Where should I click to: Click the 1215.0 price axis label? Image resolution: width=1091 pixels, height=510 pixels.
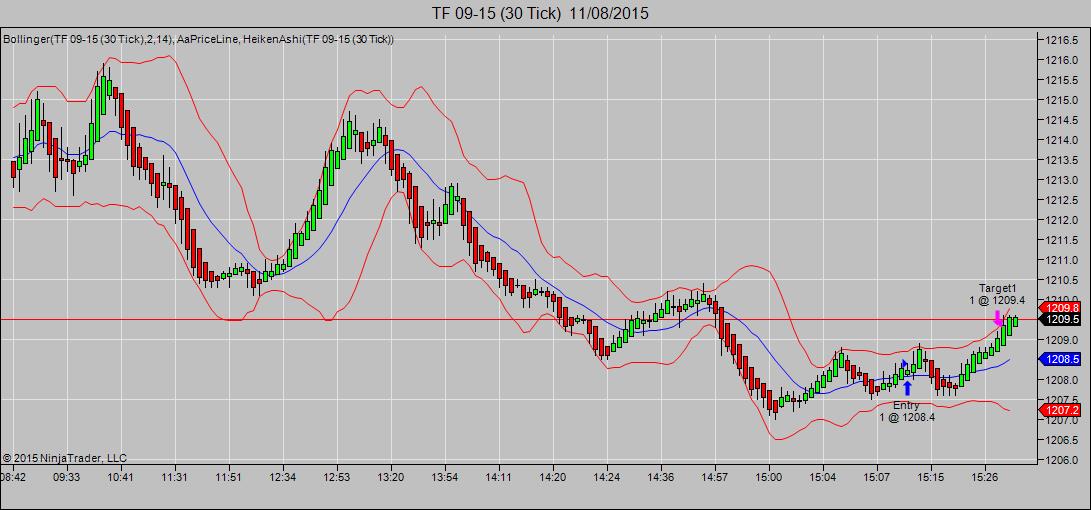click(x=1061, y=100)
